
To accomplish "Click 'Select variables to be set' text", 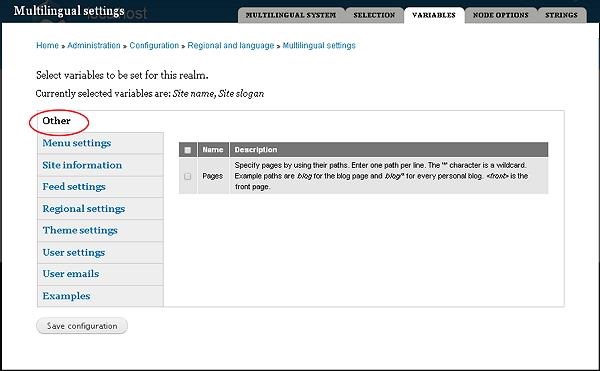I will (122, 75).
